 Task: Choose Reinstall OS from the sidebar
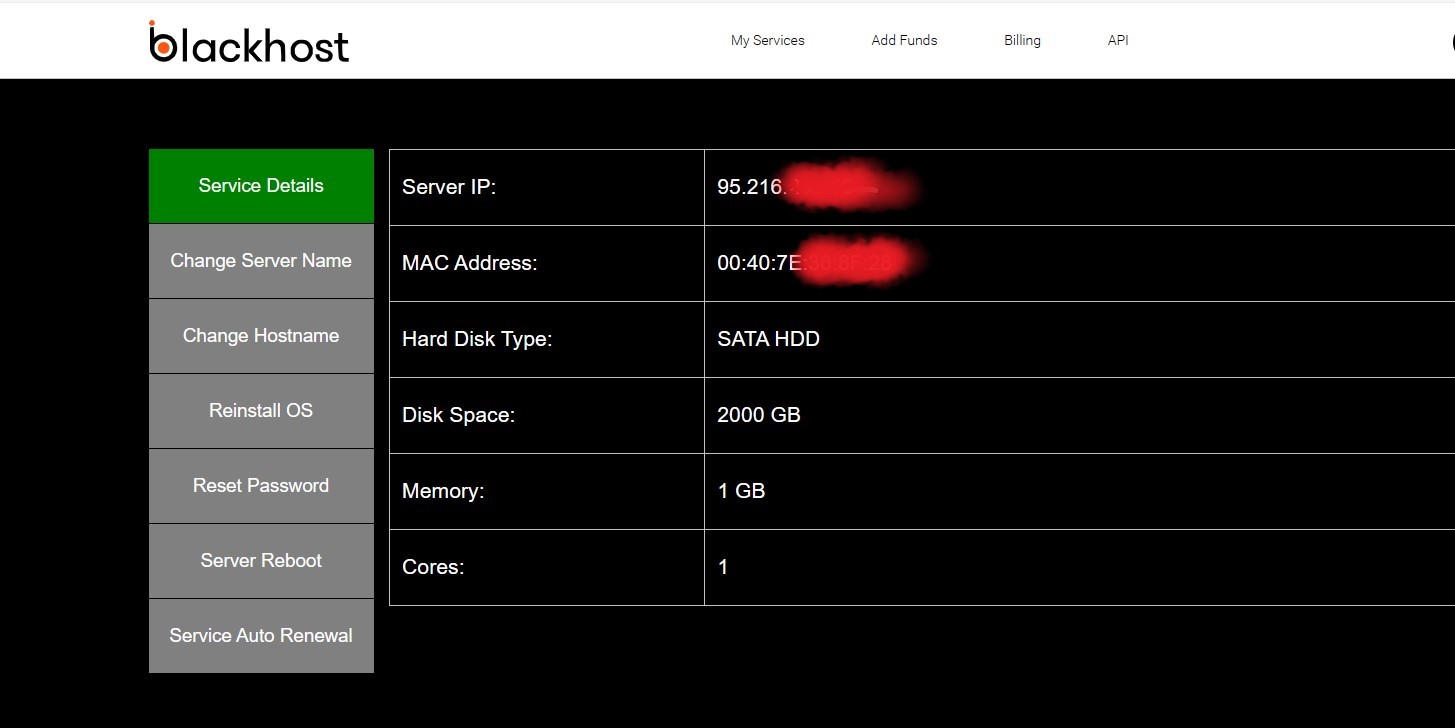tap(261, 411)
